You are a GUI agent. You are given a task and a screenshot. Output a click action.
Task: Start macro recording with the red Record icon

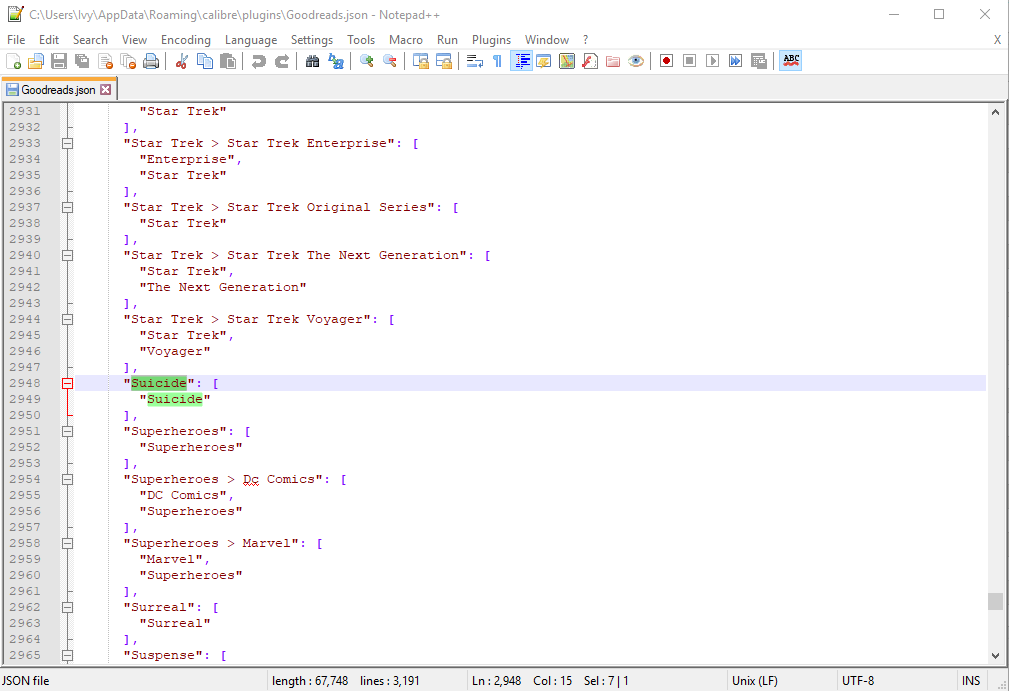pos(666,61)
